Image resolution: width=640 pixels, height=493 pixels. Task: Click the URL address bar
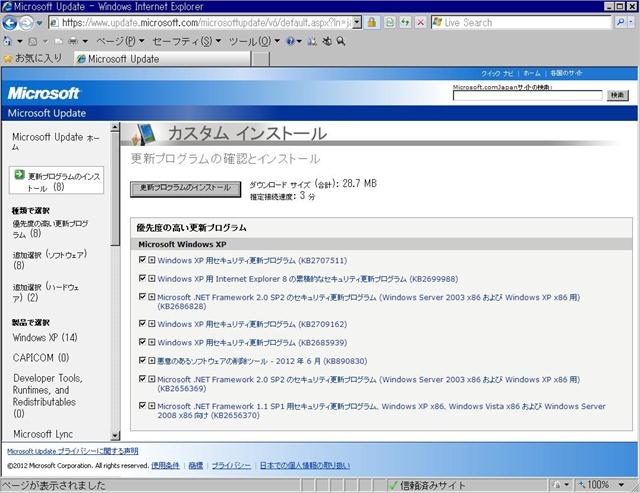click(x=200, y=22)
